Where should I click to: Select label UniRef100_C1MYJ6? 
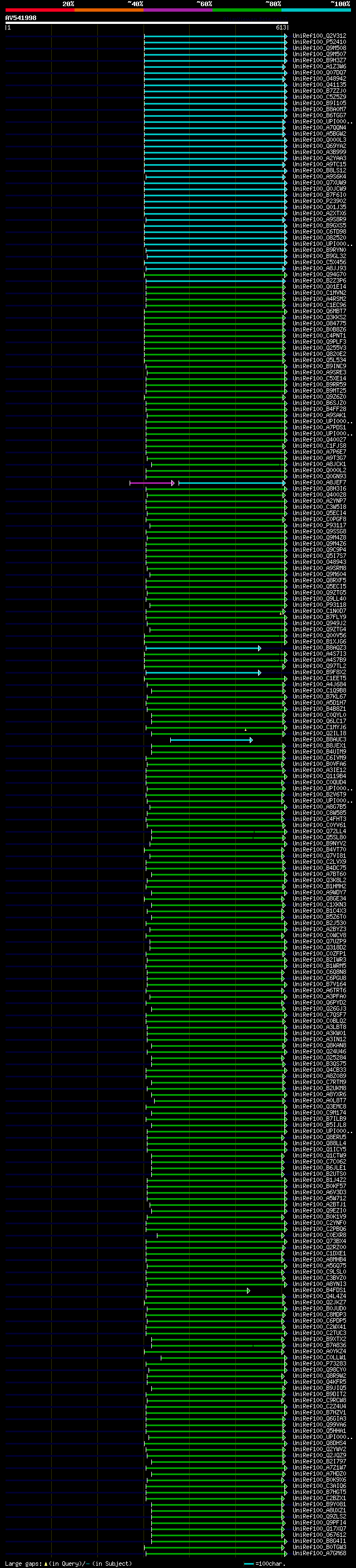pos(319,728)
